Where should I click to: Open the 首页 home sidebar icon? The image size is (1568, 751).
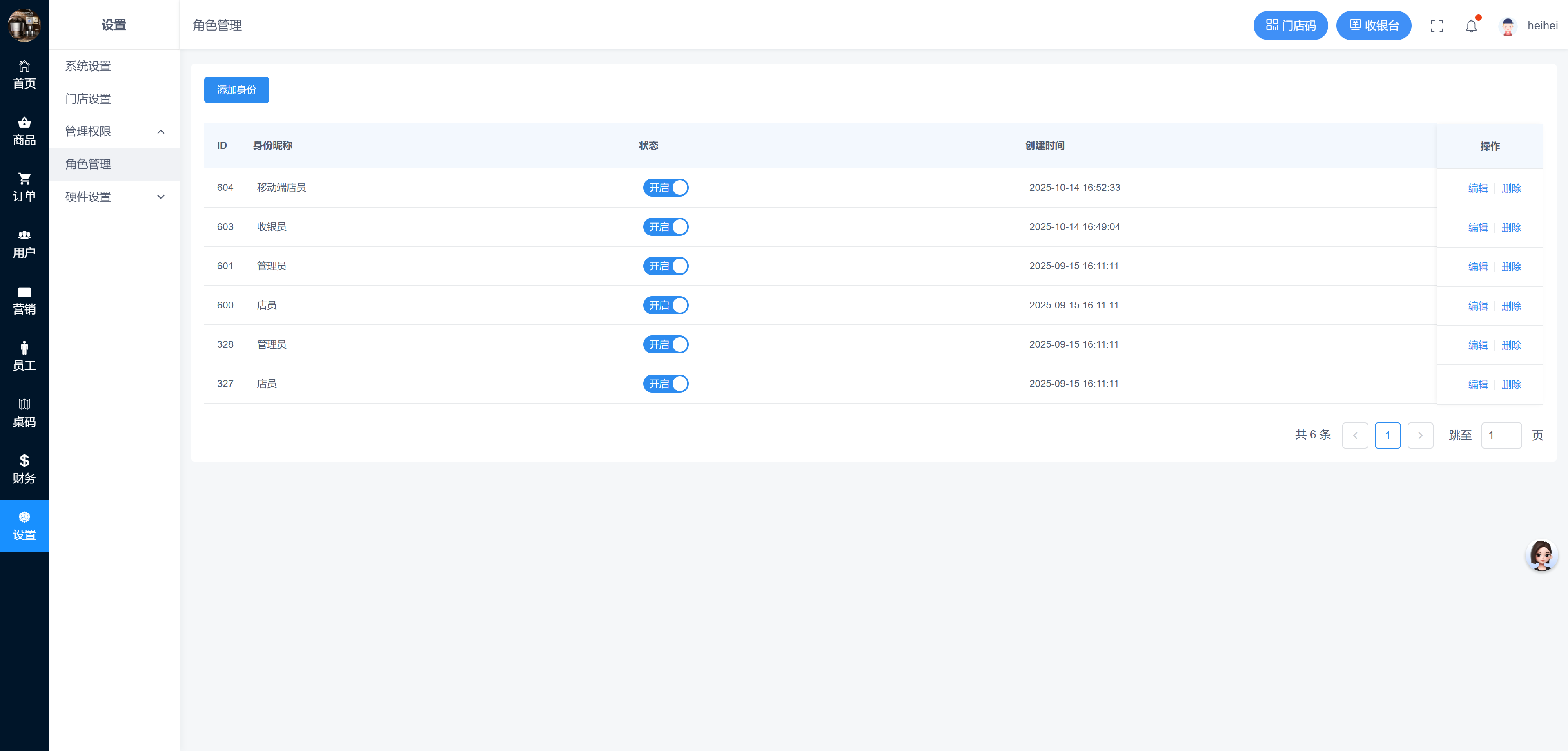tap(24, 74)
